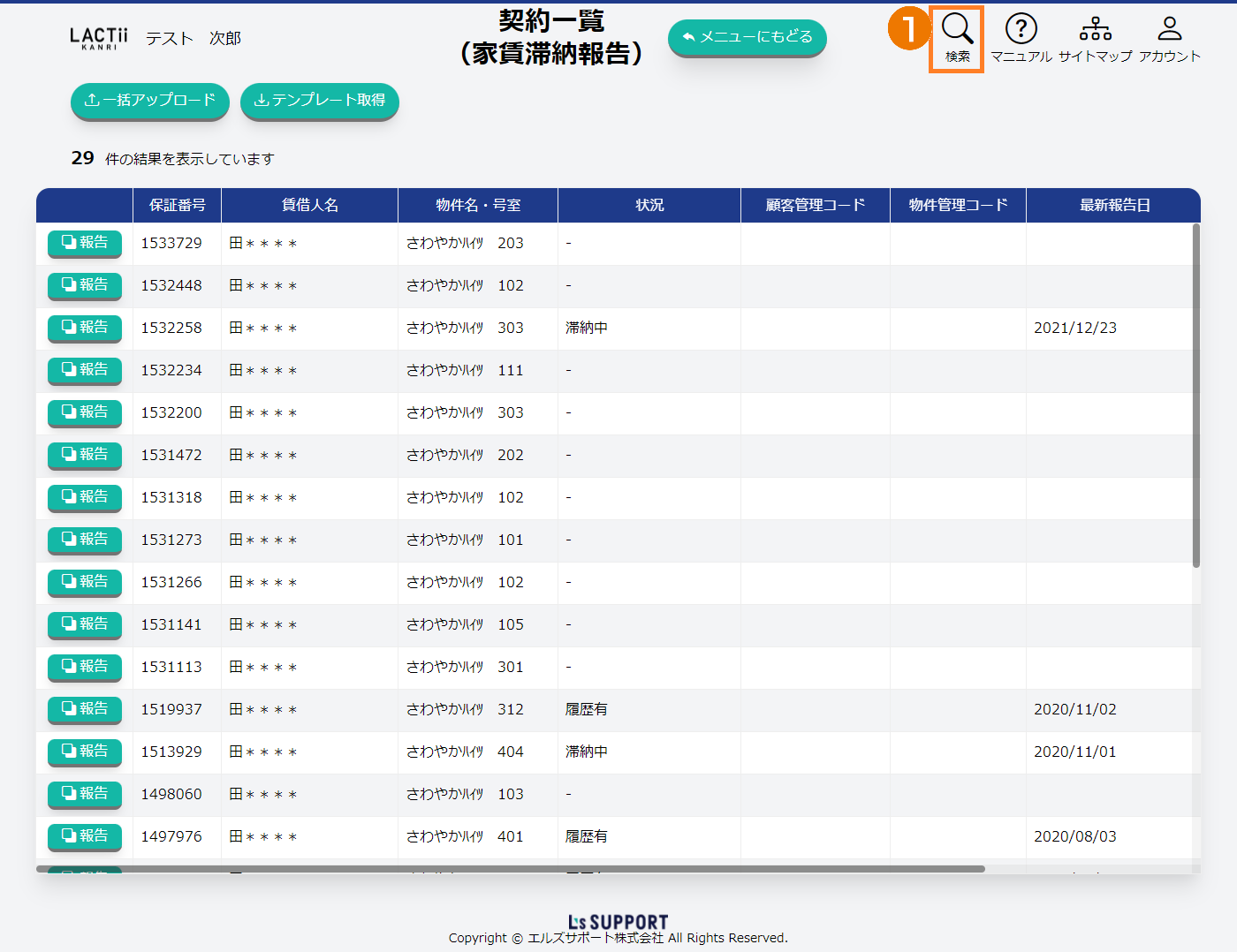Click 報告 for contract 1513929

[x=85, y=752]
